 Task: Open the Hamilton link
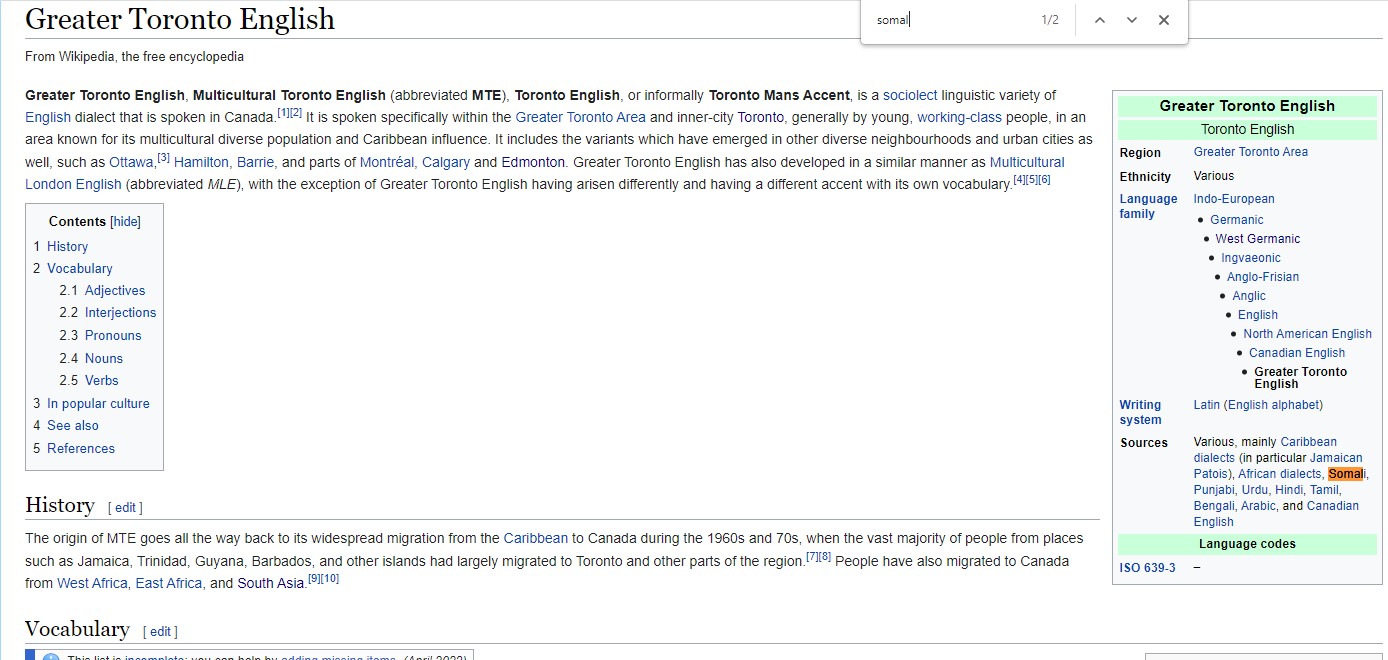[201, 162]
